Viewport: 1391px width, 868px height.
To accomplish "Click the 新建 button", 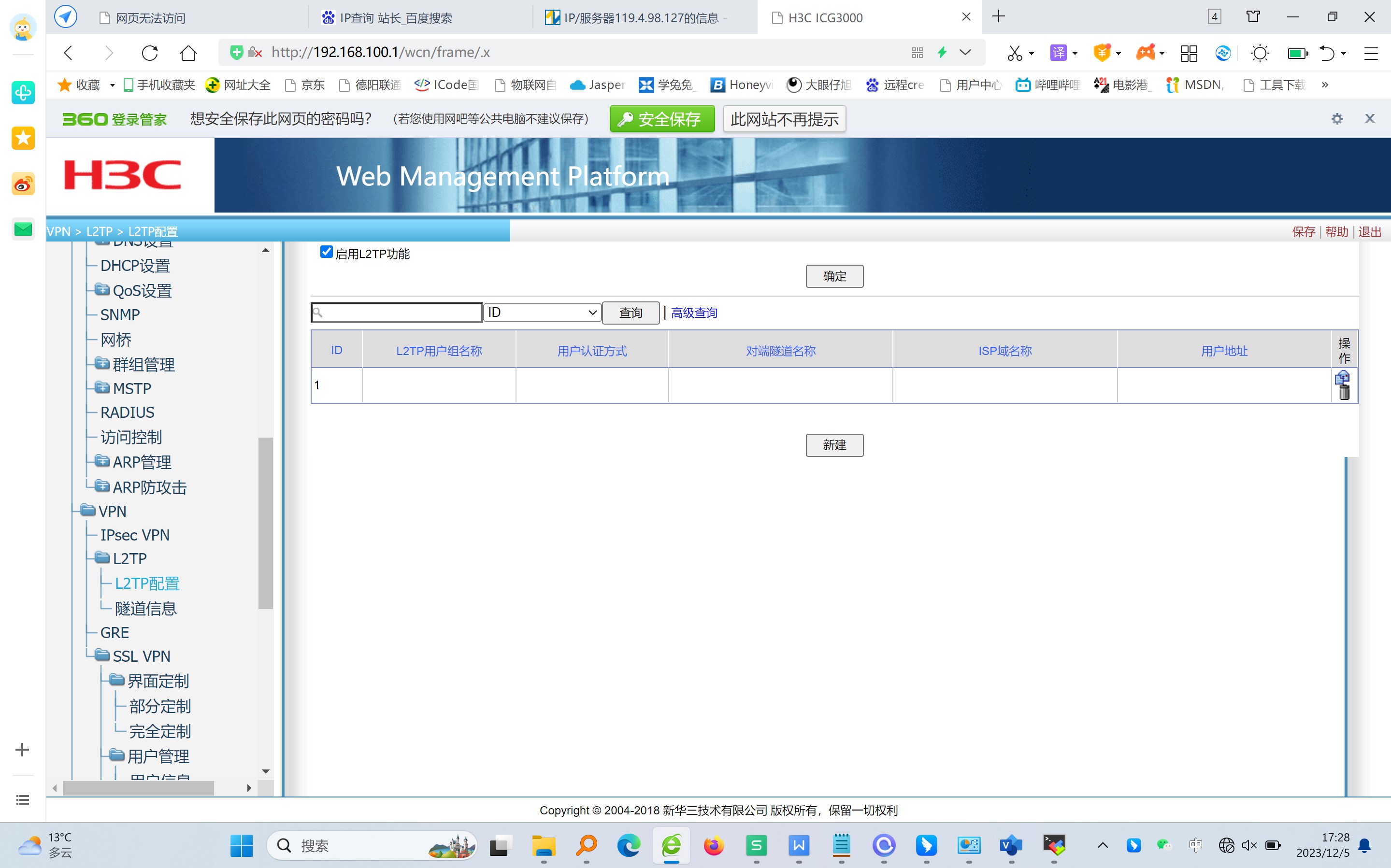I will point(834,445).
